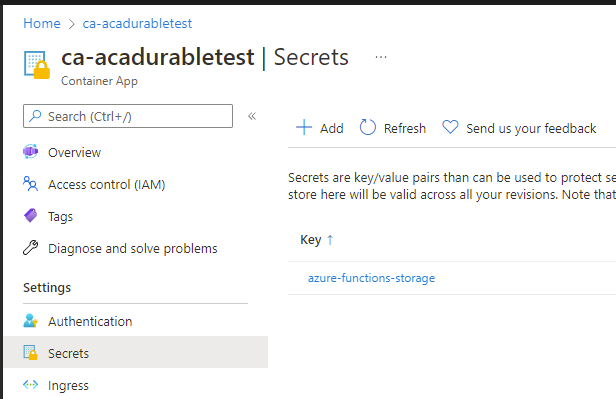Open the Secrets menu item

(136, 352)
